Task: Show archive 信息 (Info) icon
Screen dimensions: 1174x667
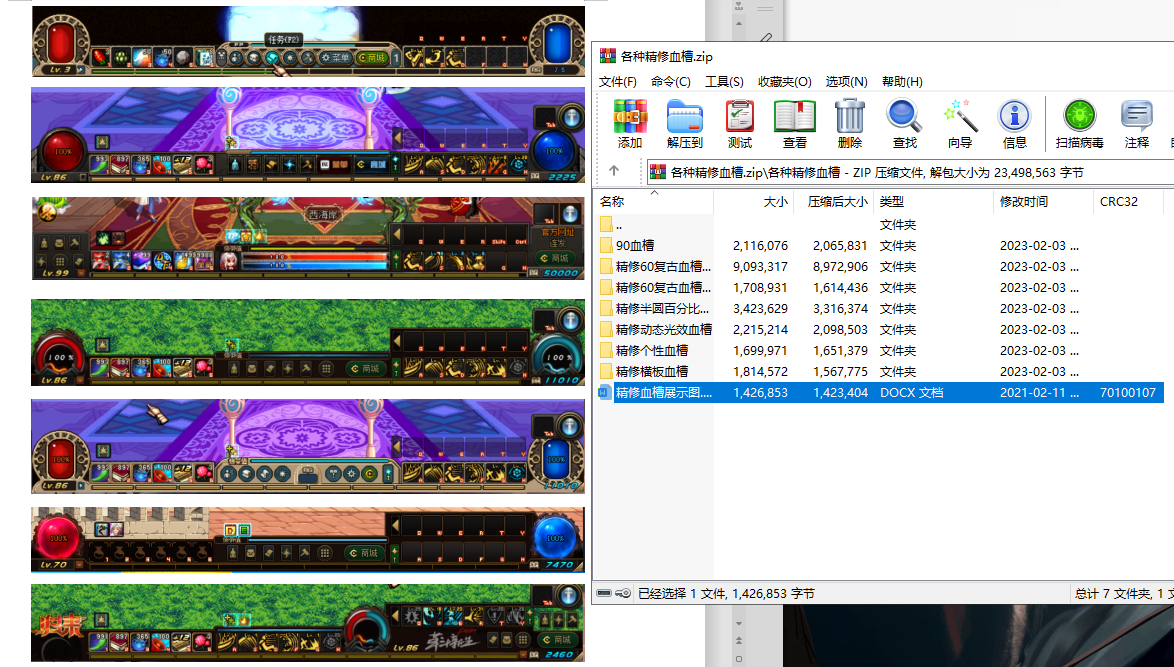Action: tap(1014, 123)
